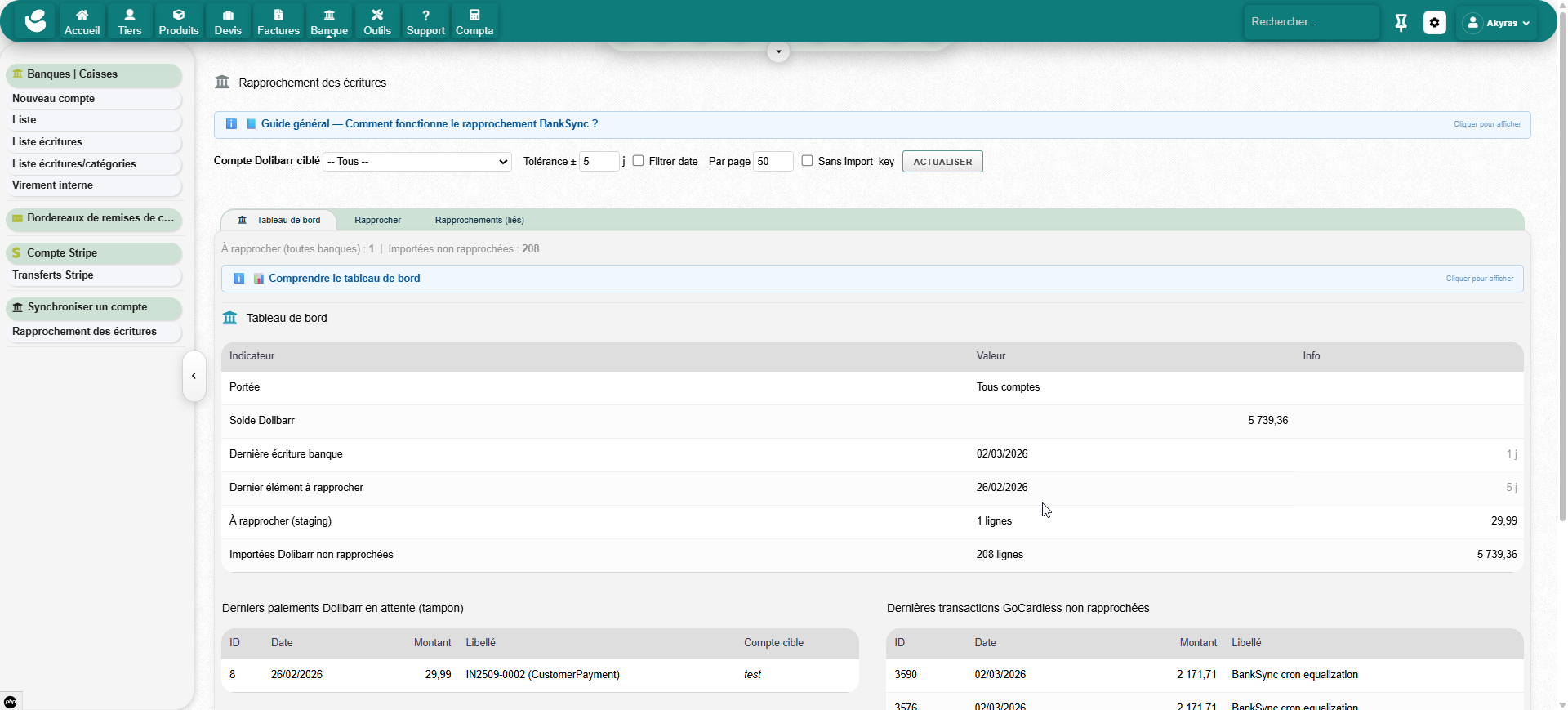
Task: Open the Compta calculator icon
Action: (x=474, y=16)
